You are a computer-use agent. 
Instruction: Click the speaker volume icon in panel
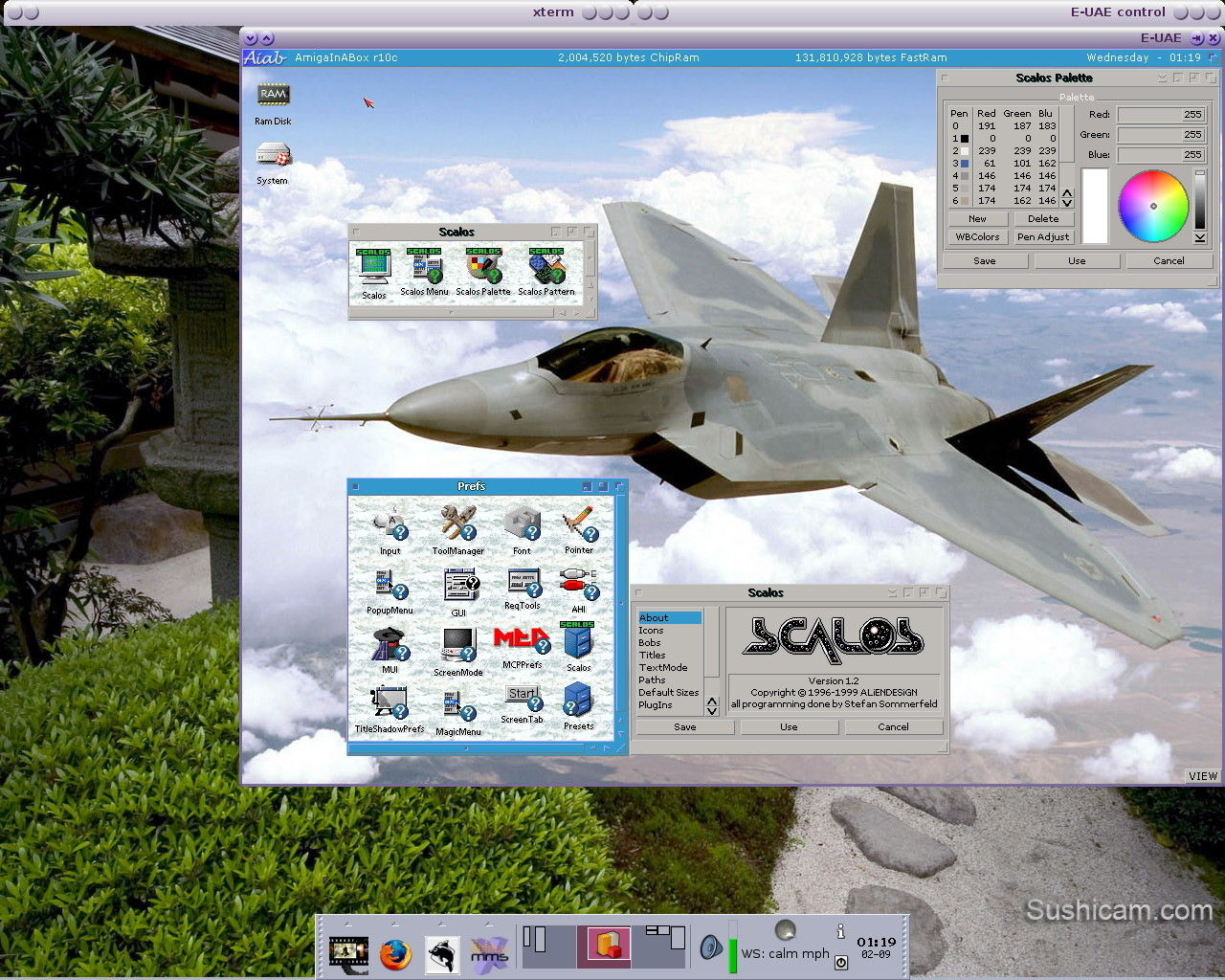point(710,947)
